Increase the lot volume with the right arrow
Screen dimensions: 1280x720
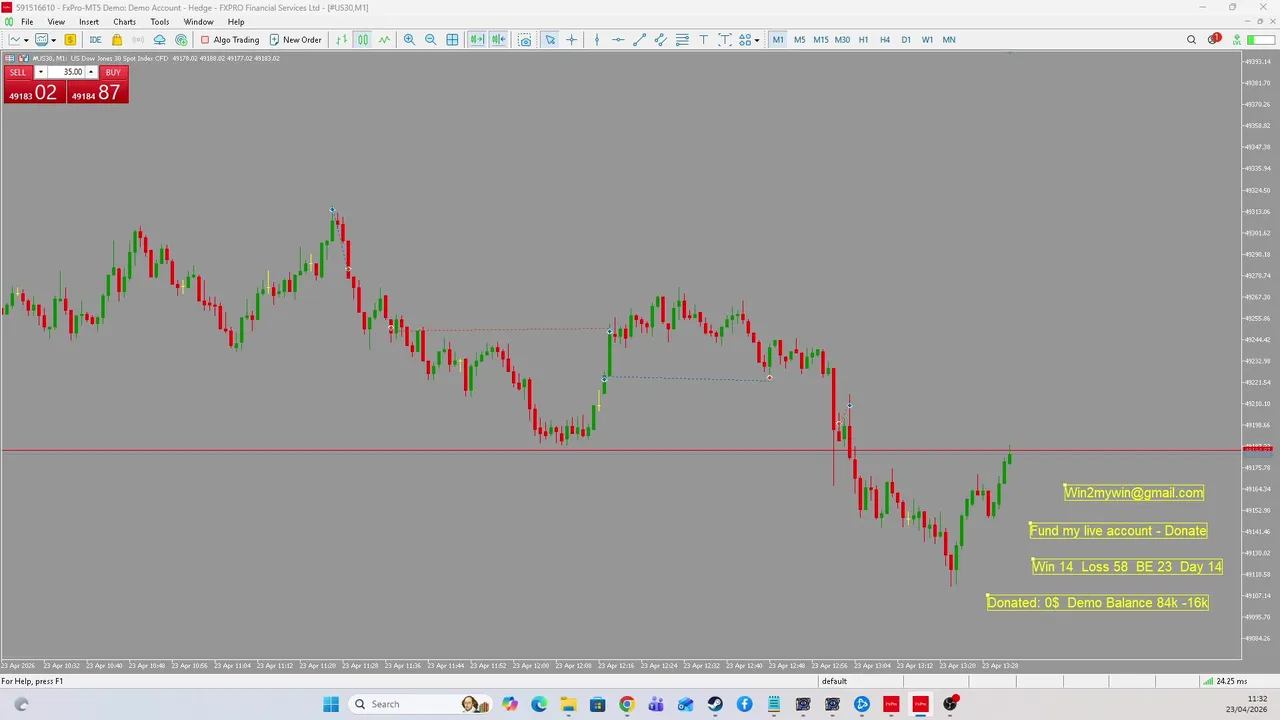click(91, 72)
